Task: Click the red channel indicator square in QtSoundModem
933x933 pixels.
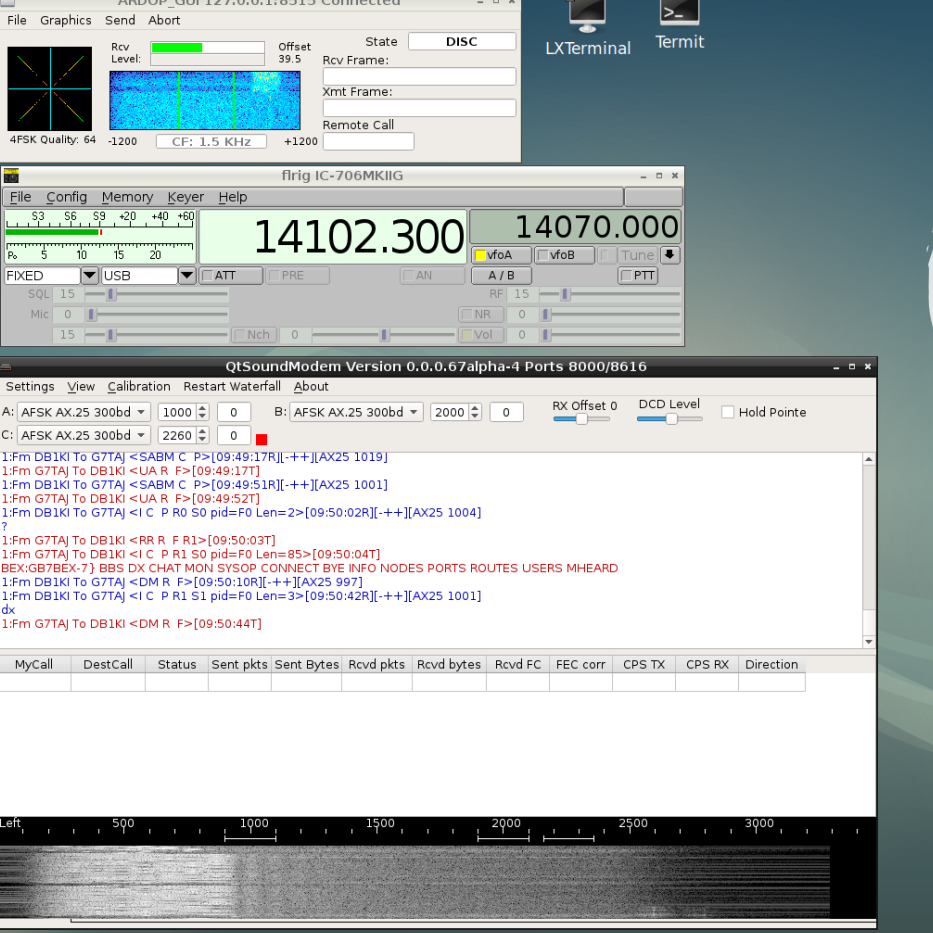Action: 261,438
